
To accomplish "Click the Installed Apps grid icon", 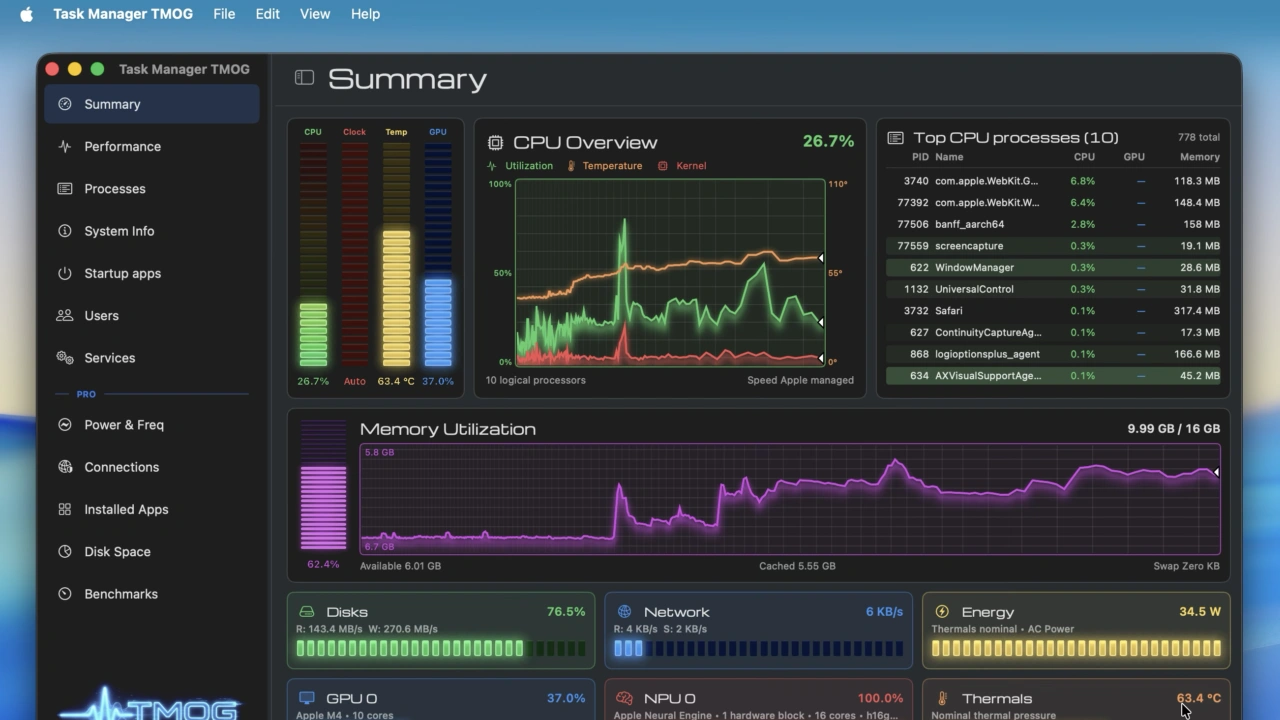I will pyautogui.click(x=65, y=509).
